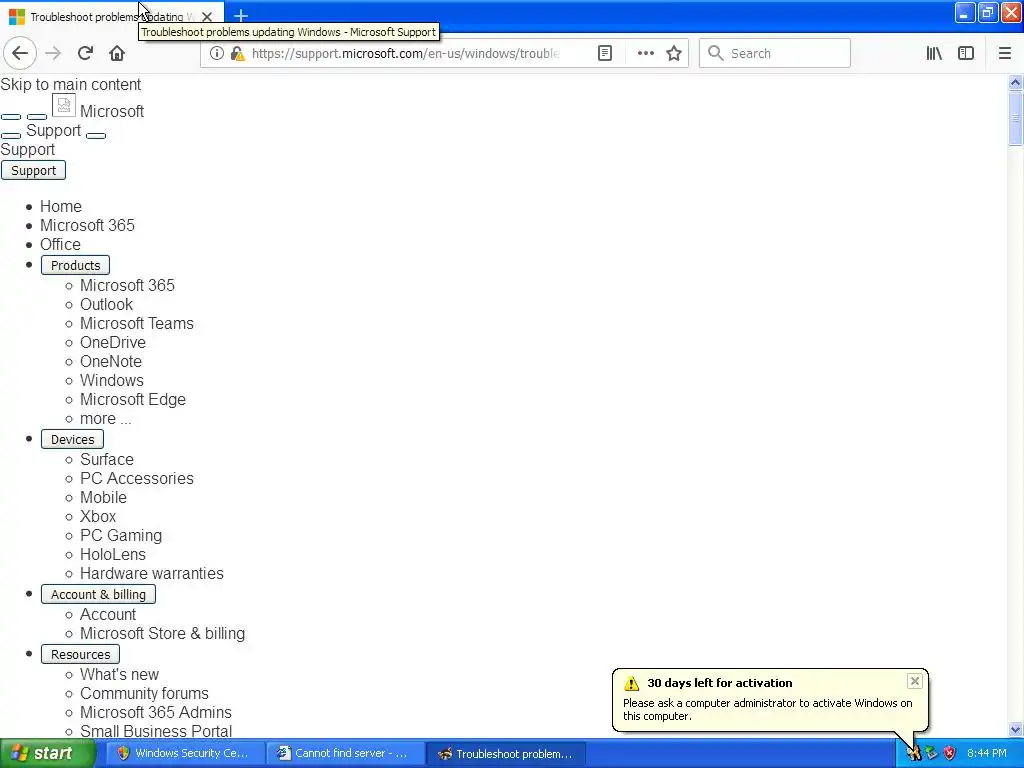
Task: Open Xbox under Devices
Action: (98, 516)
